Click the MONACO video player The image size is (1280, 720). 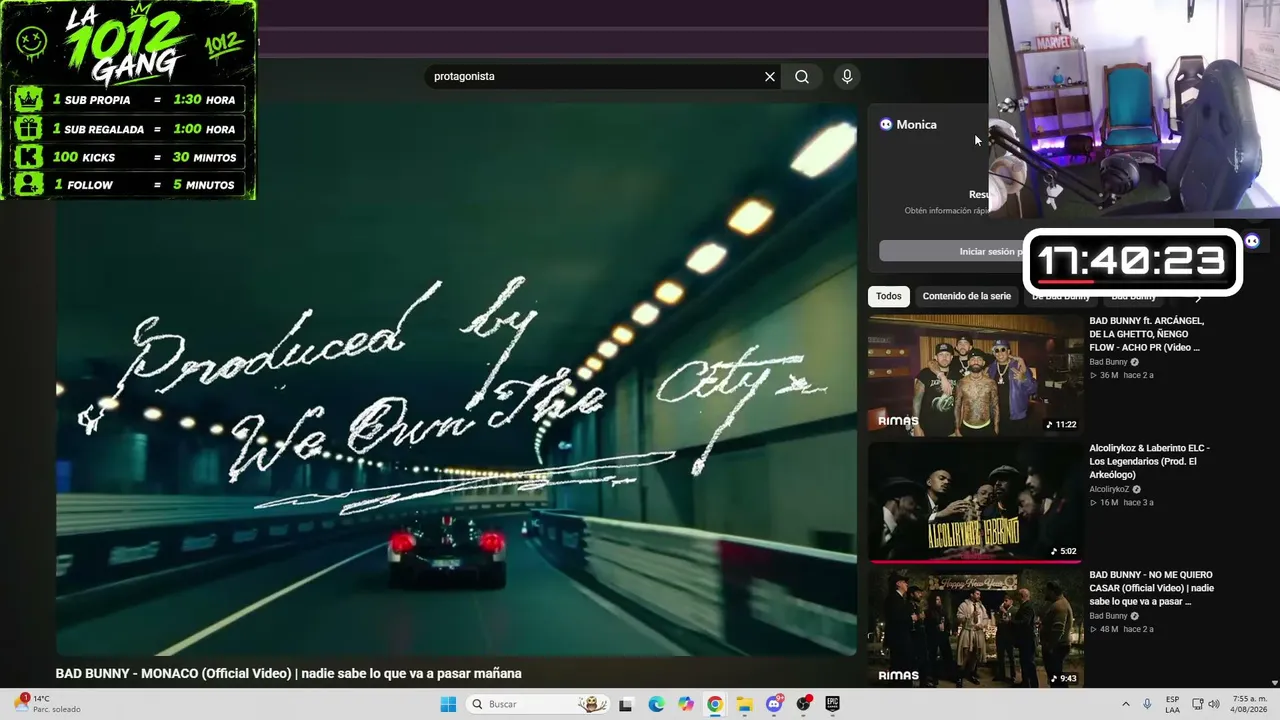coord(456,380)
